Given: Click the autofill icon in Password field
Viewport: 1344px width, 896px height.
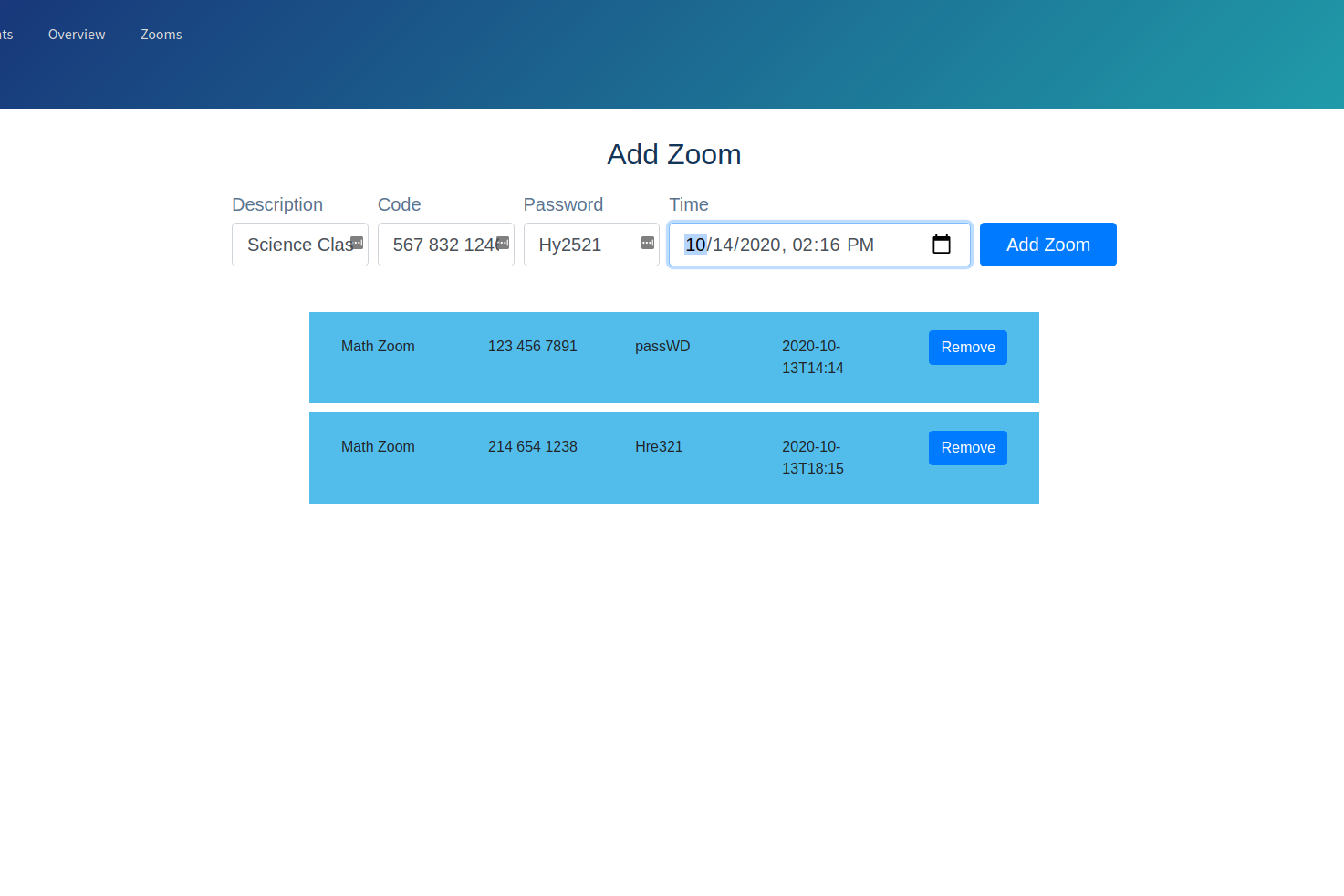Looking at the screenshot, I should coord(648,243).
